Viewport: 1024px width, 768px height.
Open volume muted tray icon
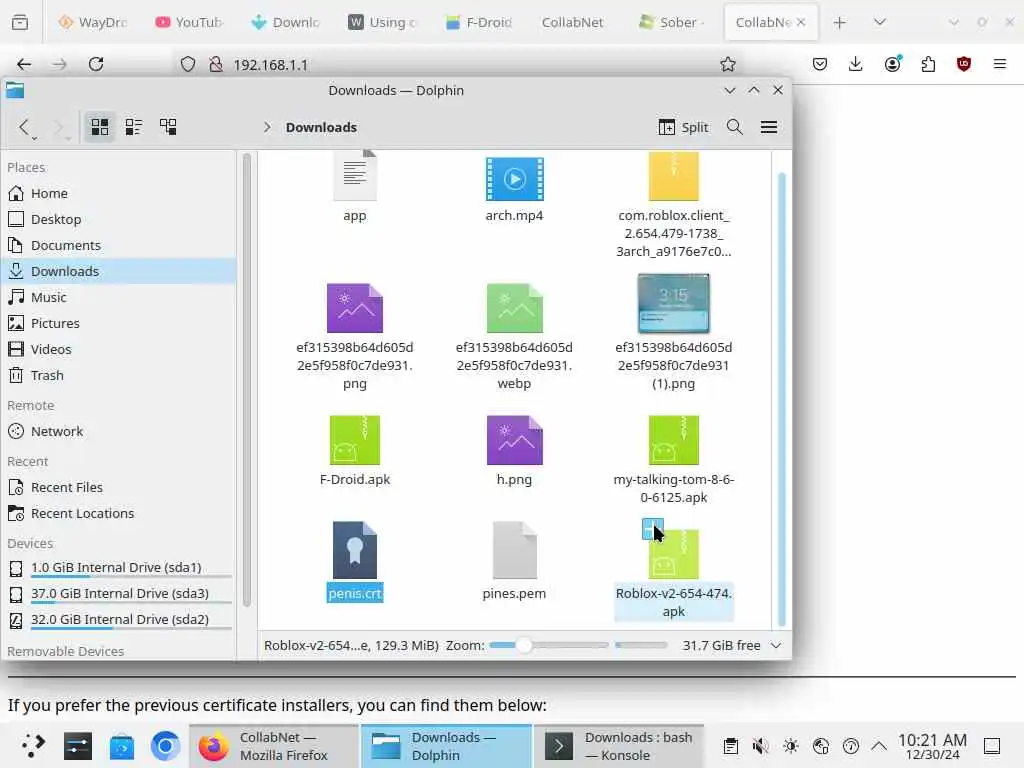pyautogui.click(x=760, y=746)
